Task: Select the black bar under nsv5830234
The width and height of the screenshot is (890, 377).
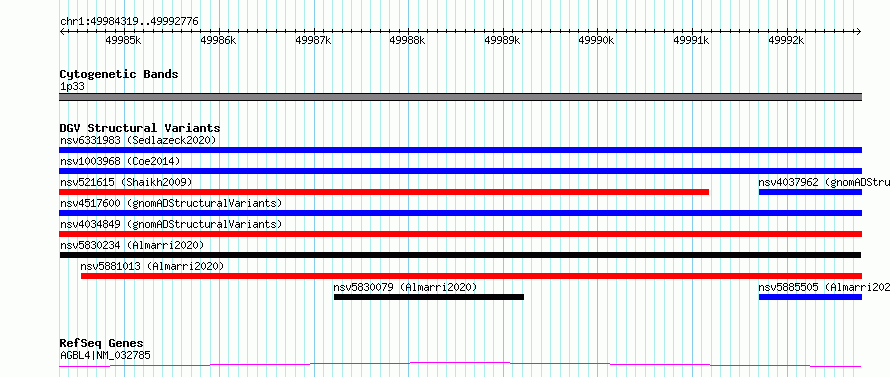Action: (x=460, y=255)
